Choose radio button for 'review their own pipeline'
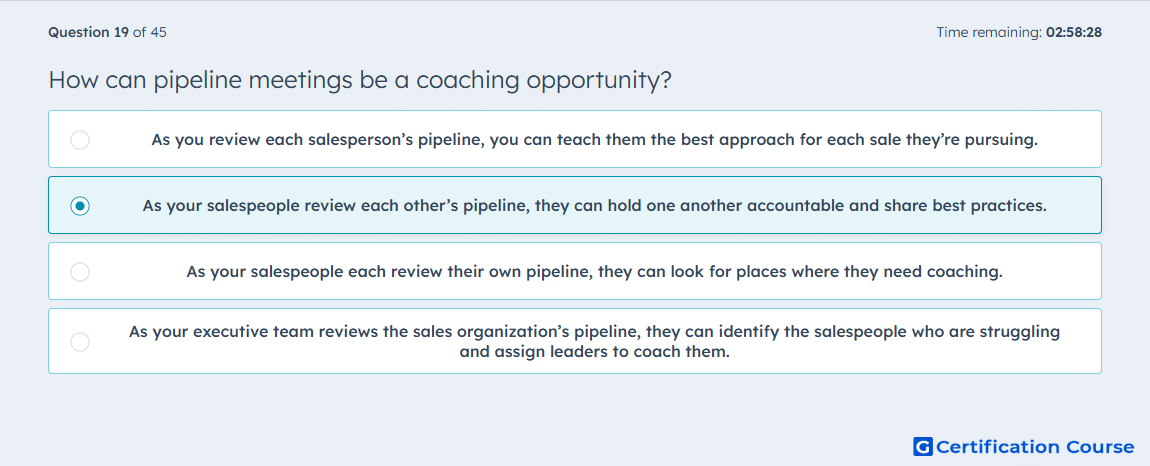 tap(80, 272)
